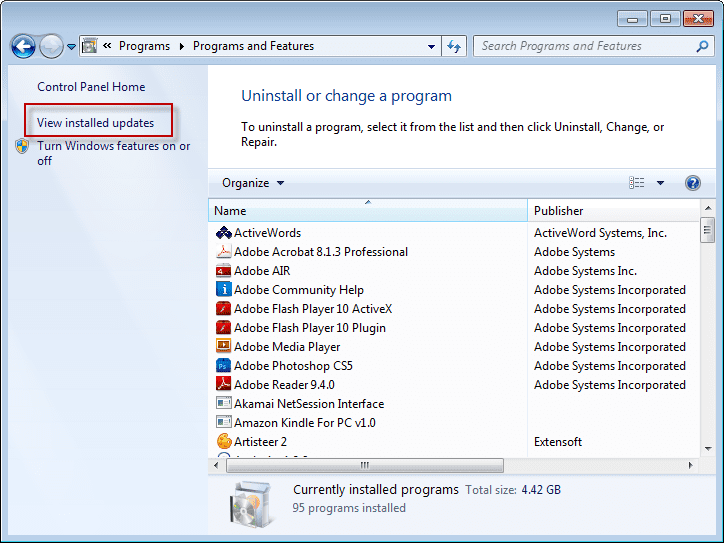724x543 pixels.
Task: Click the Extensoft publisher cell
Action: point(558,442)
